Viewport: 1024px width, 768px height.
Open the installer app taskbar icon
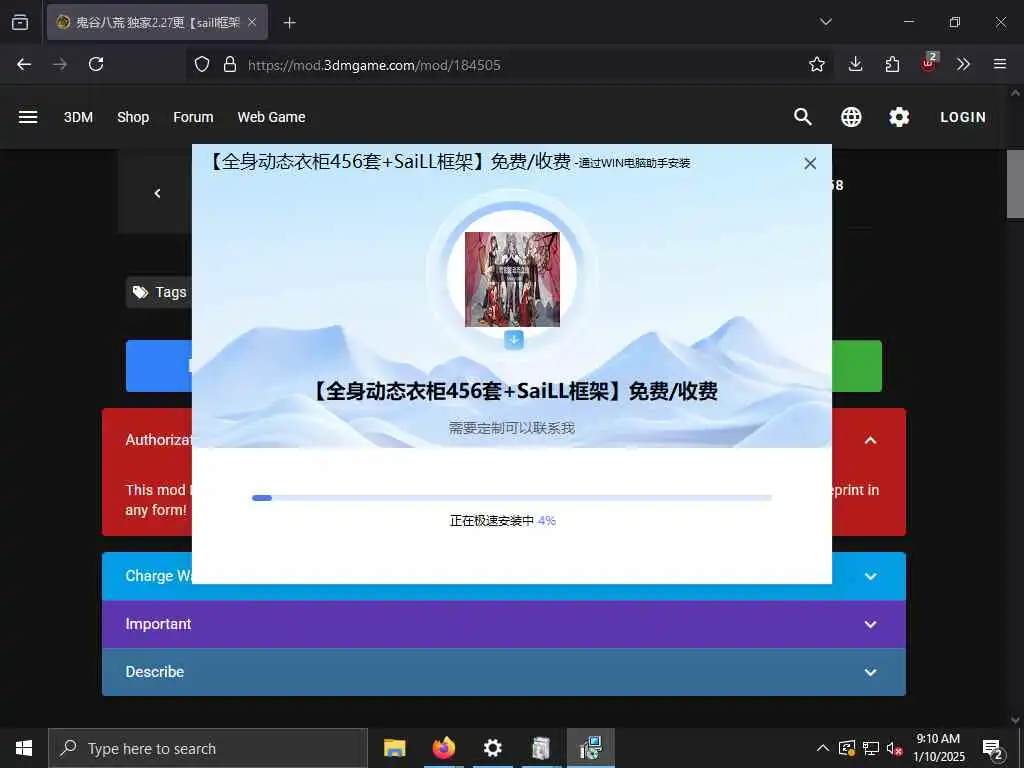pyautogui.click(x=590, y=748)
